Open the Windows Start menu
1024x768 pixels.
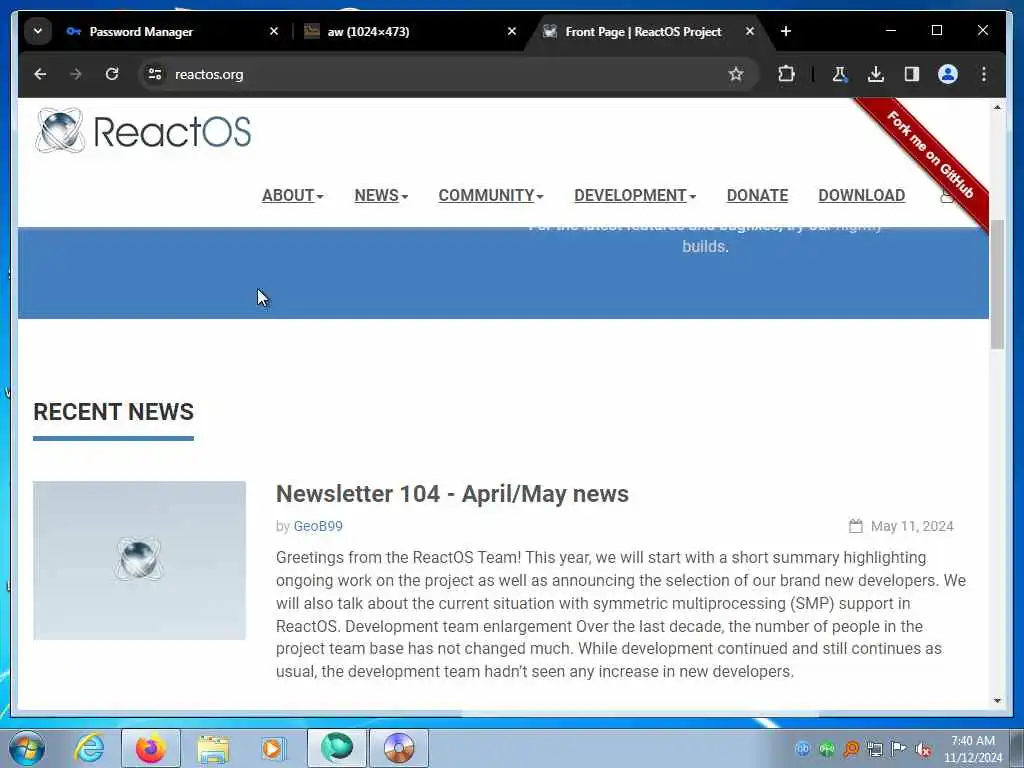tap(26, 748)
